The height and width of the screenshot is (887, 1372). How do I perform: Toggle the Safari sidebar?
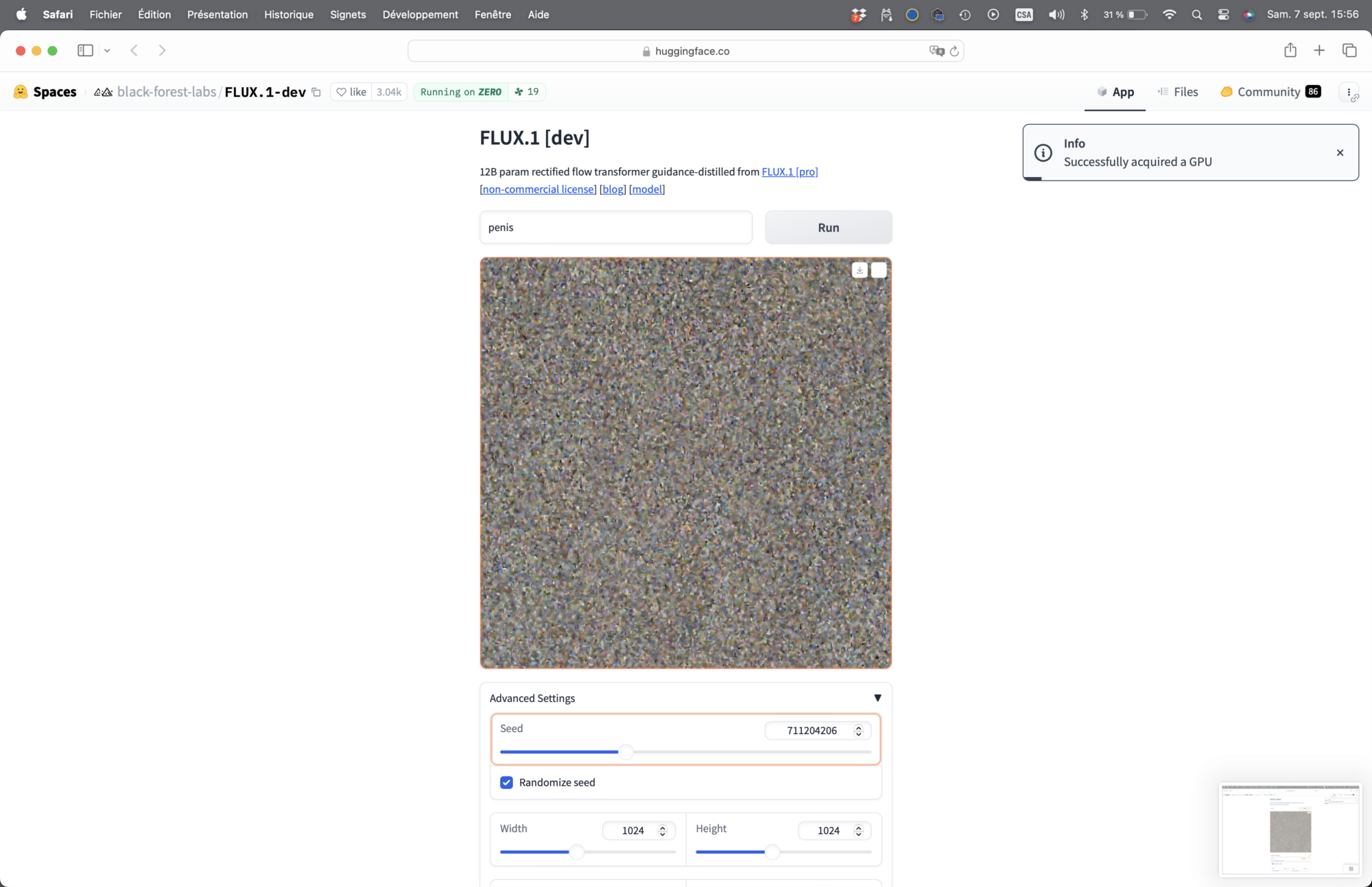pos(85,51)
